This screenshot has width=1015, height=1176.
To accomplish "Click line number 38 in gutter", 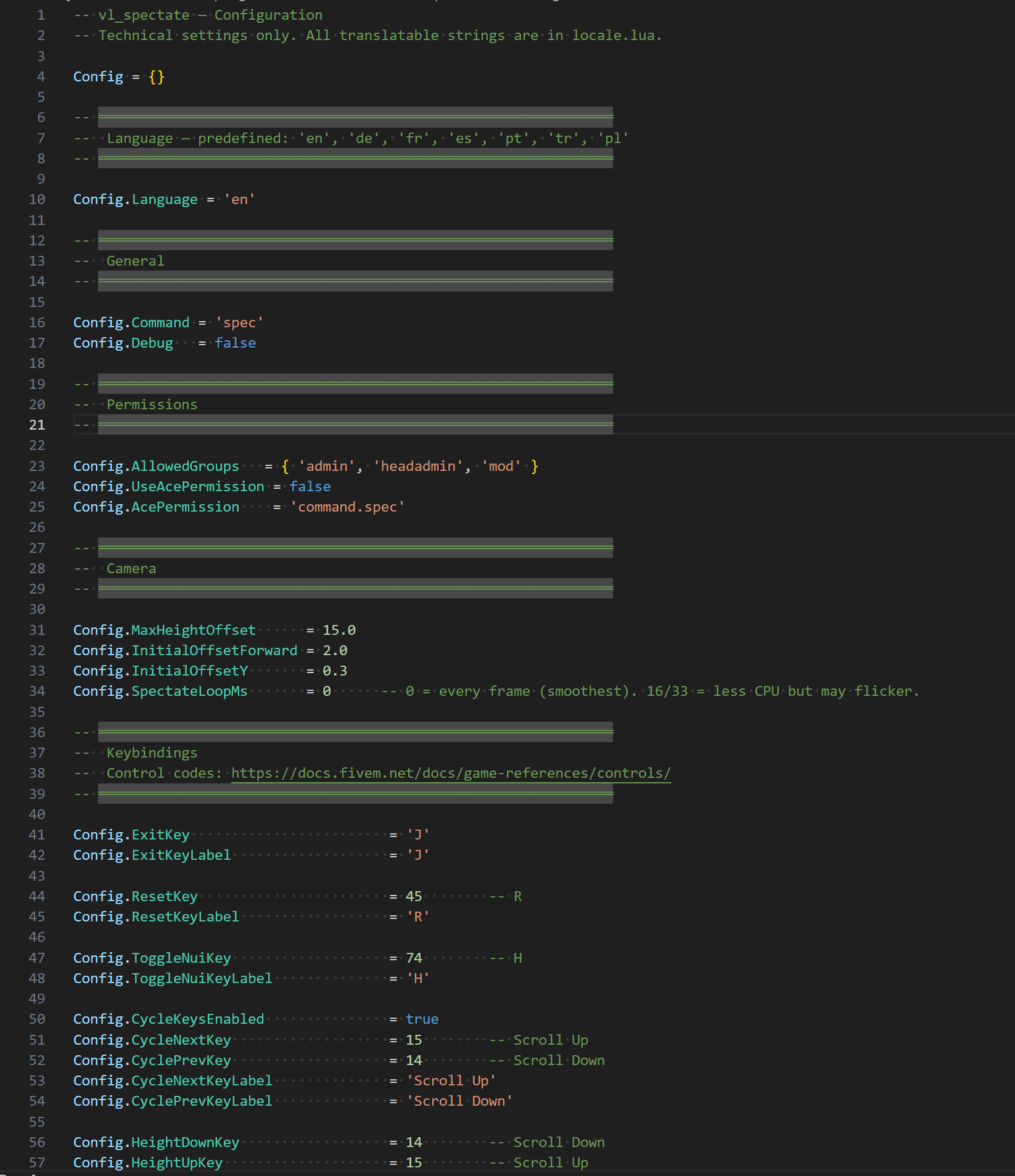I will 37,773.
